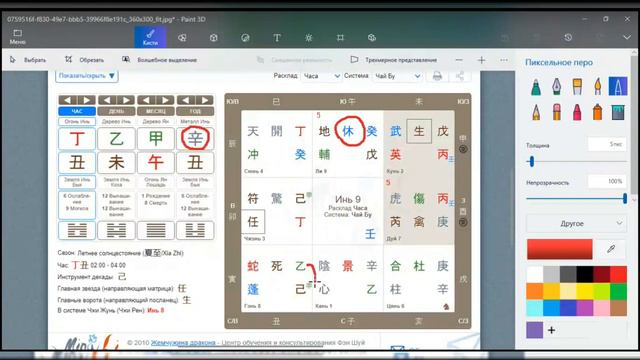Choose the pink color swatch
The height and width of the screenshot is (360, 640).
coord(602,308)
